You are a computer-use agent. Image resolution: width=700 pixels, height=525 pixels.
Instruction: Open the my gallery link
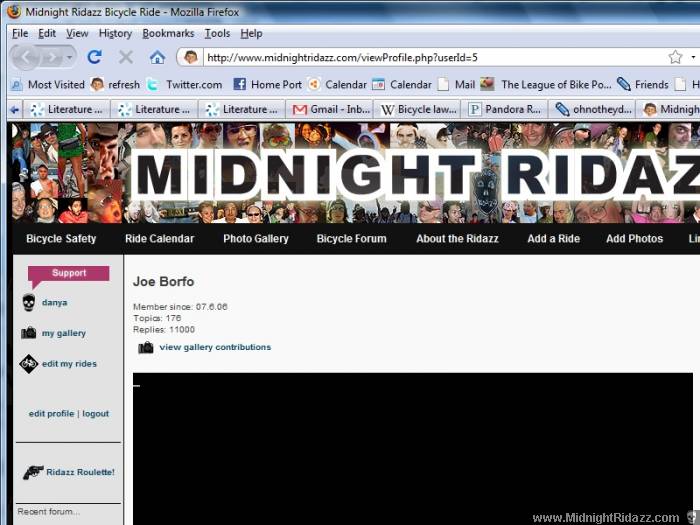coord(64,333)
